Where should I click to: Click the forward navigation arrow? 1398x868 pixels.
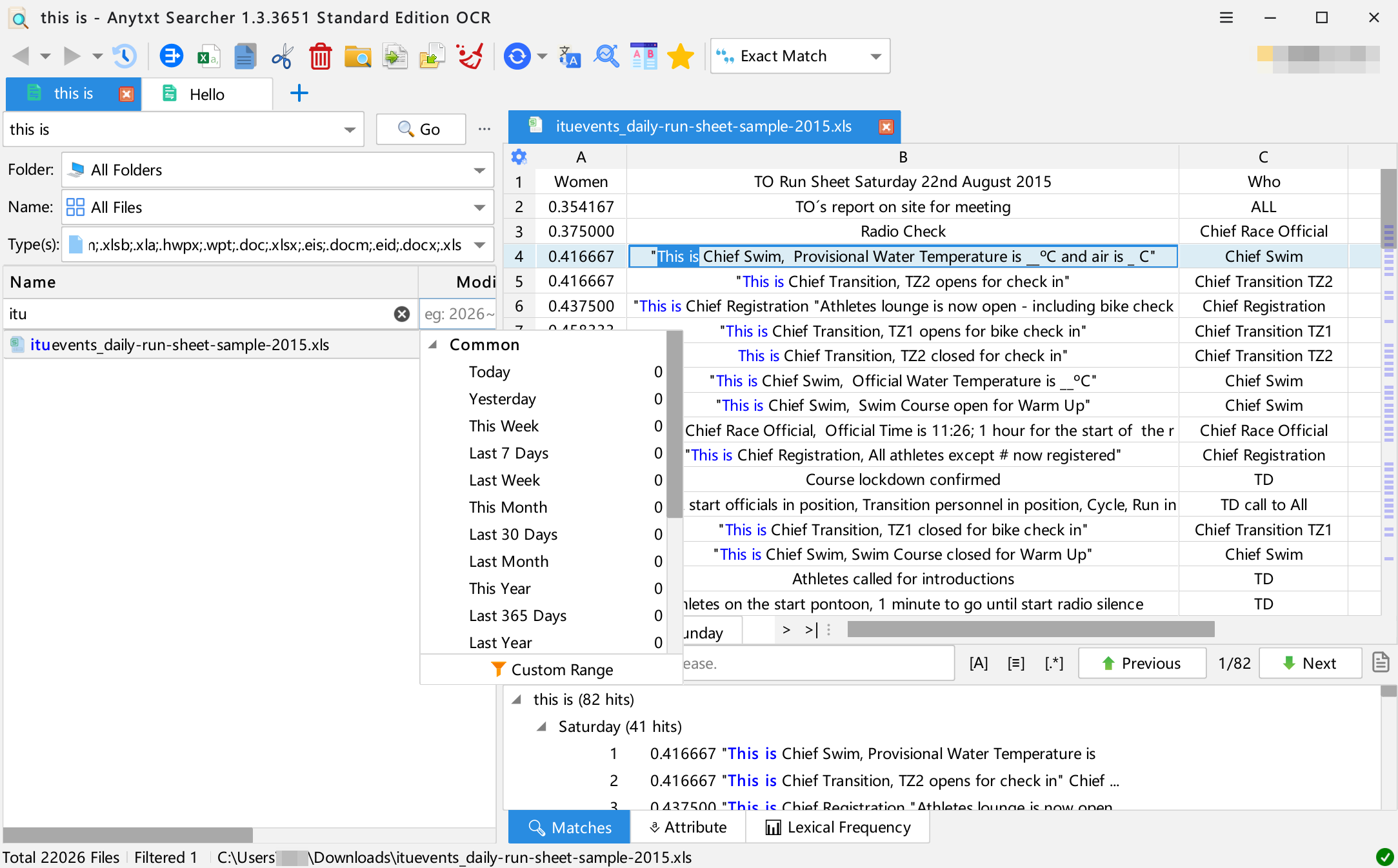click(72, 56)
